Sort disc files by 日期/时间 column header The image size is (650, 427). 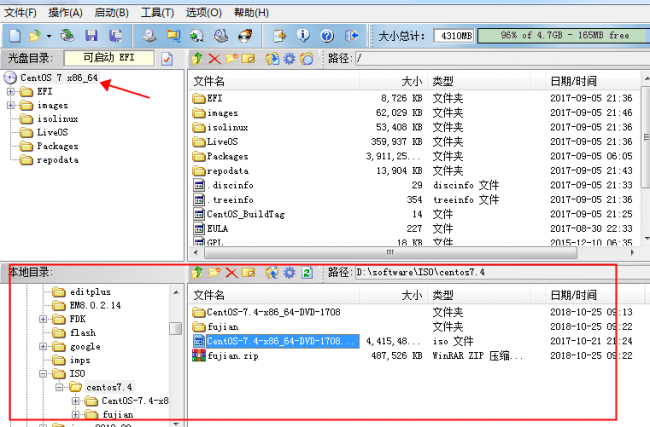coord(593,81)
